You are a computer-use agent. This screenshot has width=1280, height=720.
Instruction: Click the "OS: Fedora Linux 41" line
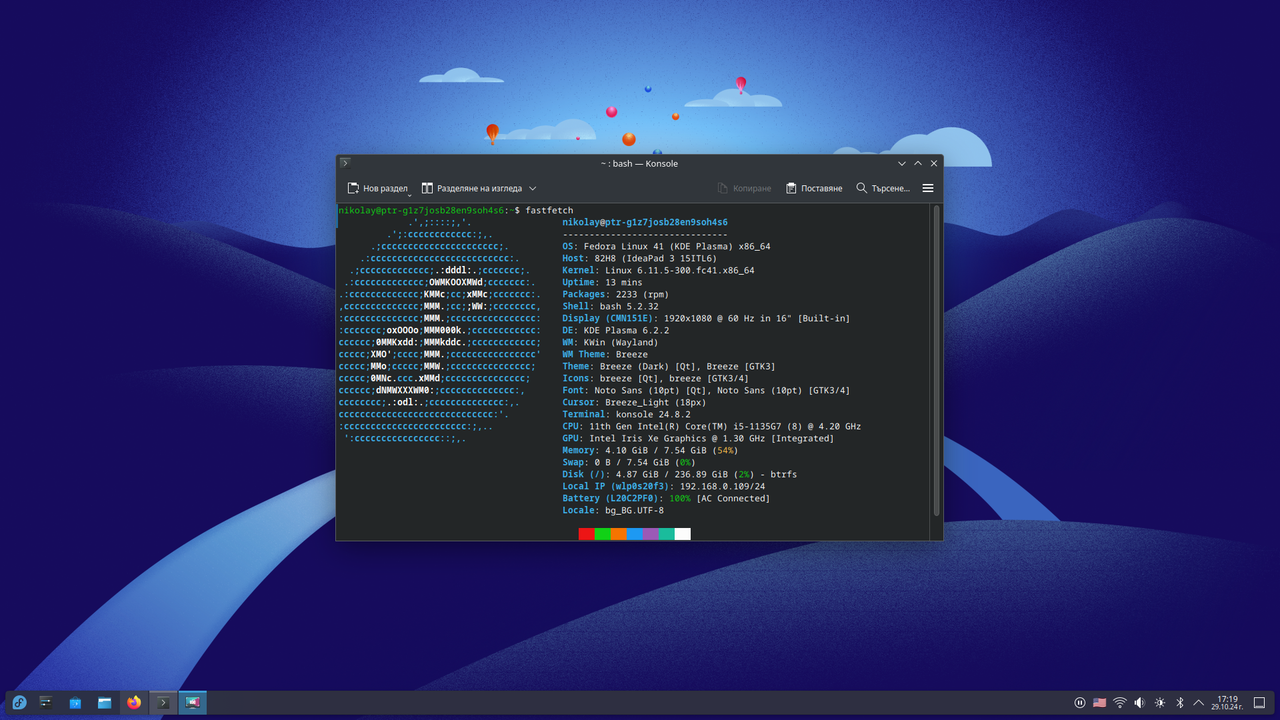tap(666, 246)
